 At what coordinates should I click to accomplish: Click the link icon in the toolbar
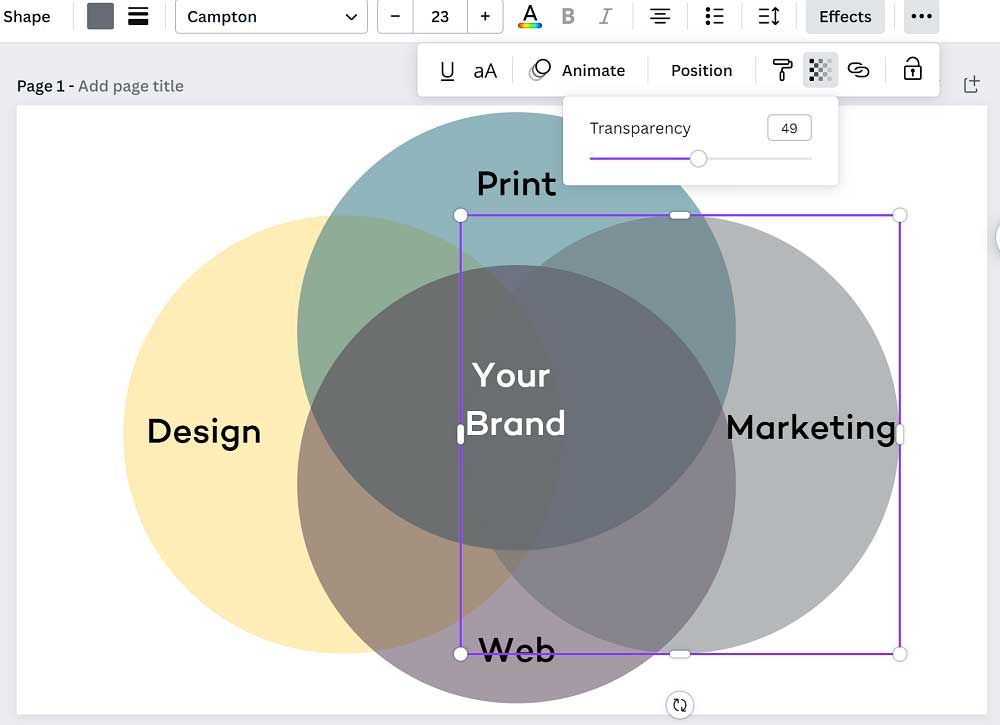point(859,70)
